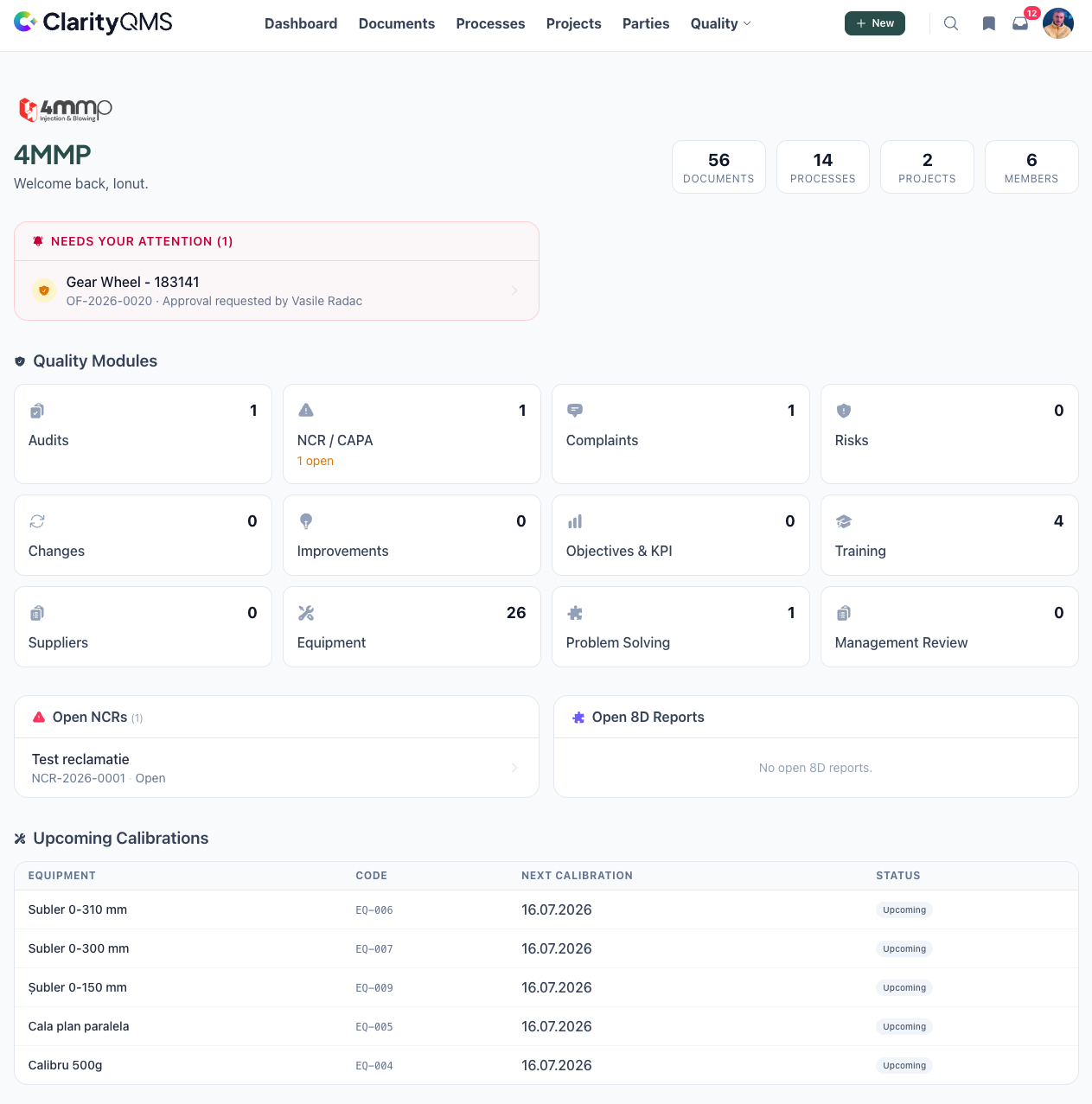Select the Subler 0-300 mm calibration row

pos(546,948)
